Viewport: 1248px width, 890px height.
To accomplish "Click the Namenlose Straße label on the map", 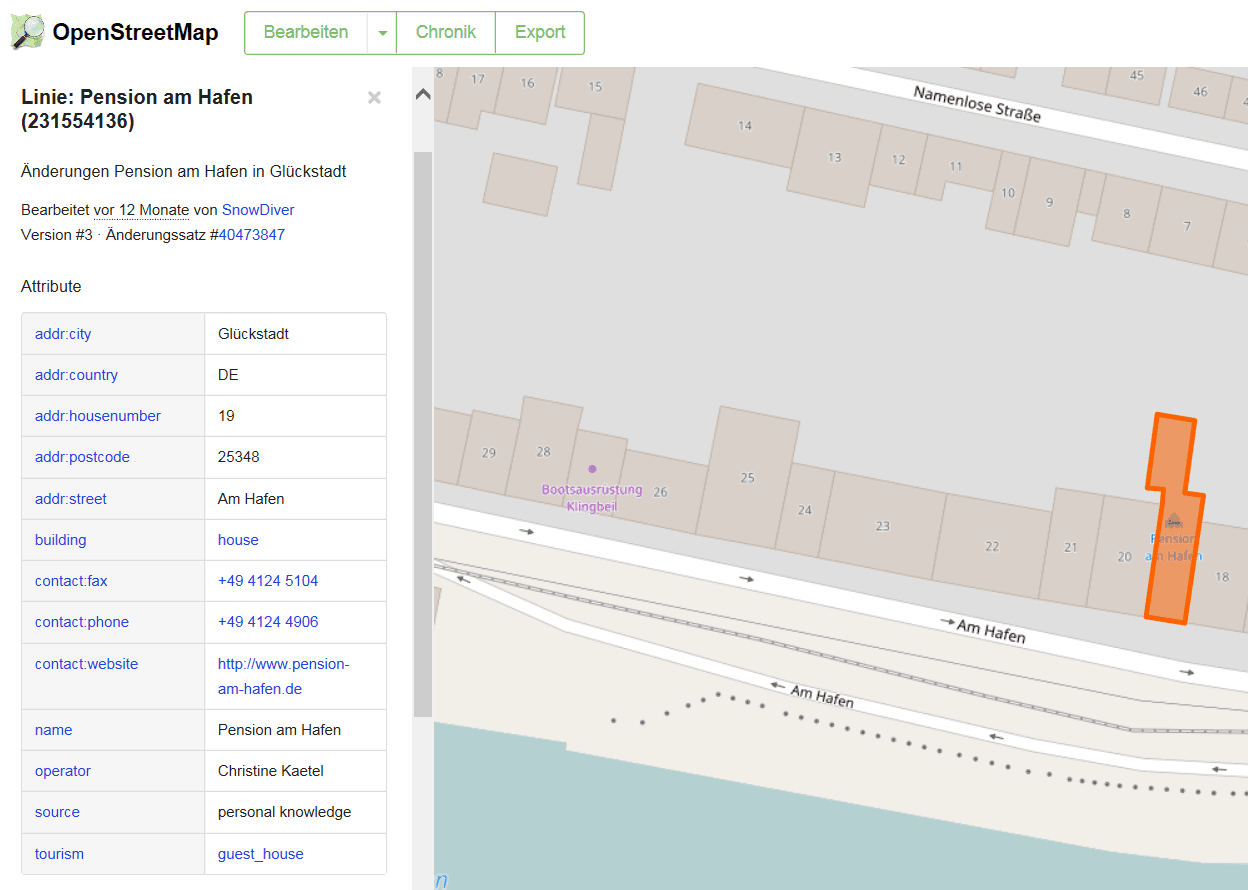I will pos(977,104).
